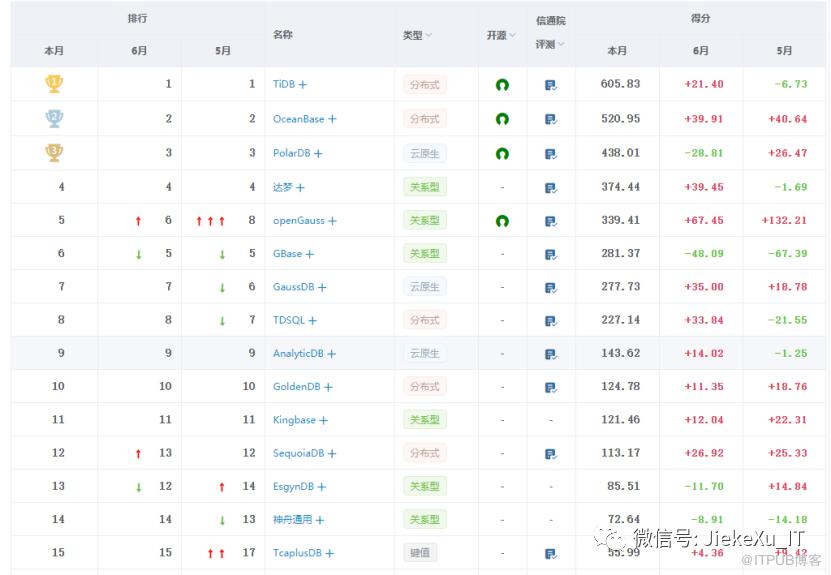Click the 分布式 type tag for GoldenDB
The height and width of the screenshot is (575, 831).
pyautogui.click(x=425, y=387)
